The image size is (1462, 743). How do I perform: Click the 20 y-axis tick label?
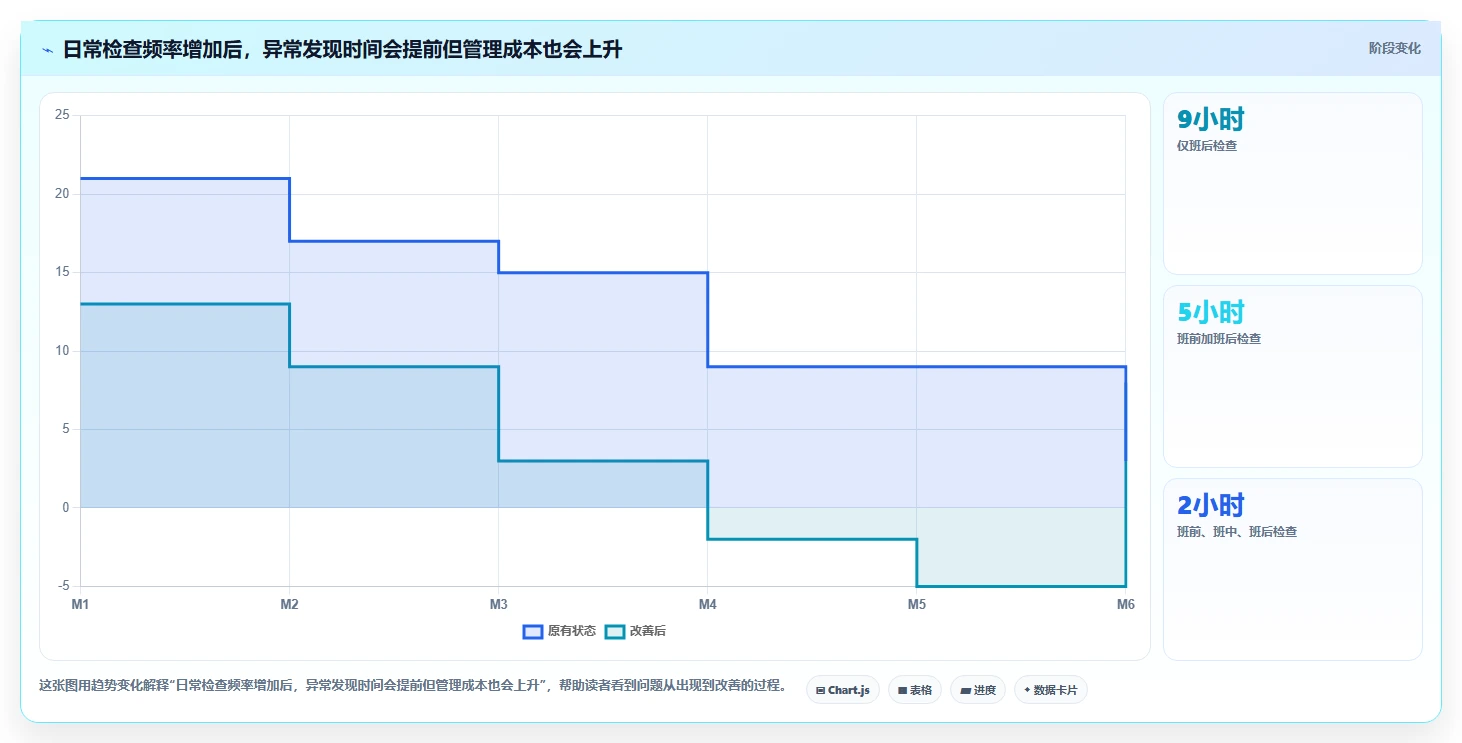pyautogui.click(x=62, y=194)
